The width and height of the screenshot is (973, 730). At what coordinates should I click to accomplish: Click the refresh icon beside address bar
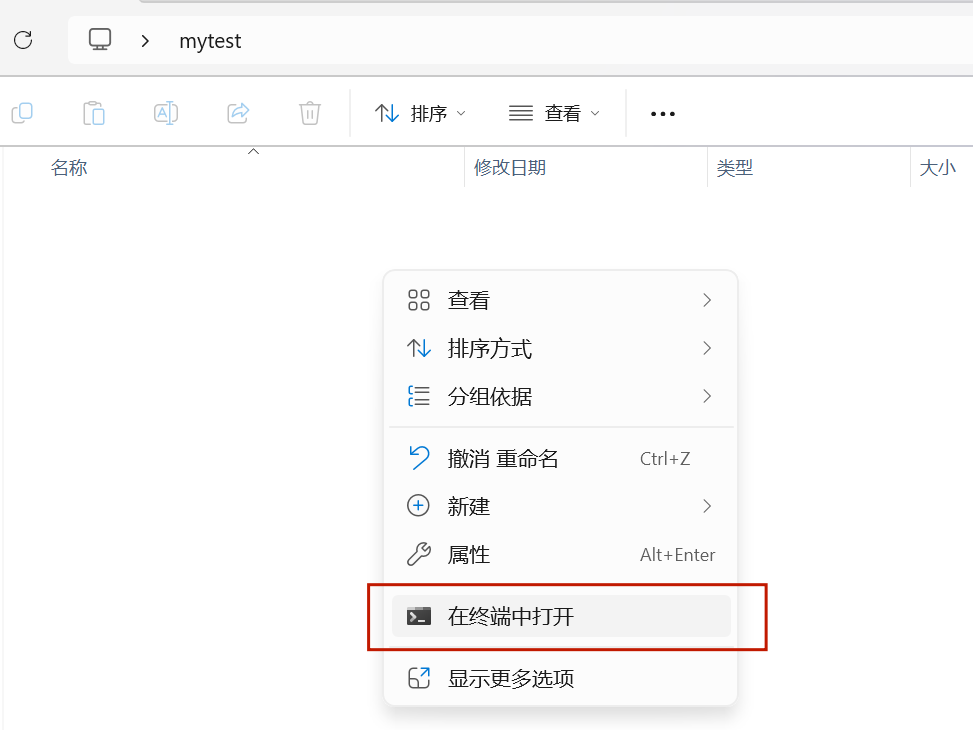point(23,40)
